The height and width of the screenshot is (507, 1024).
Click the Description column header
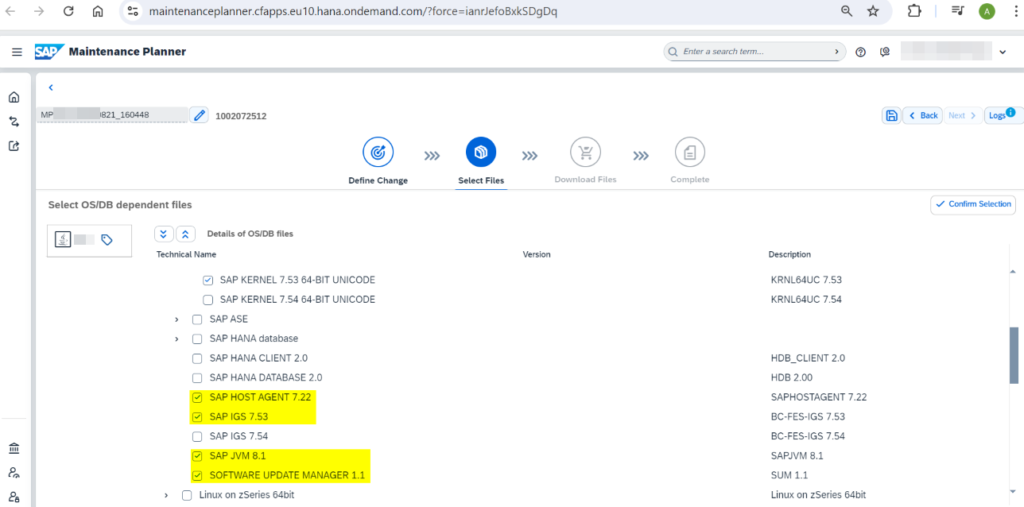click(x=790, y=254)
